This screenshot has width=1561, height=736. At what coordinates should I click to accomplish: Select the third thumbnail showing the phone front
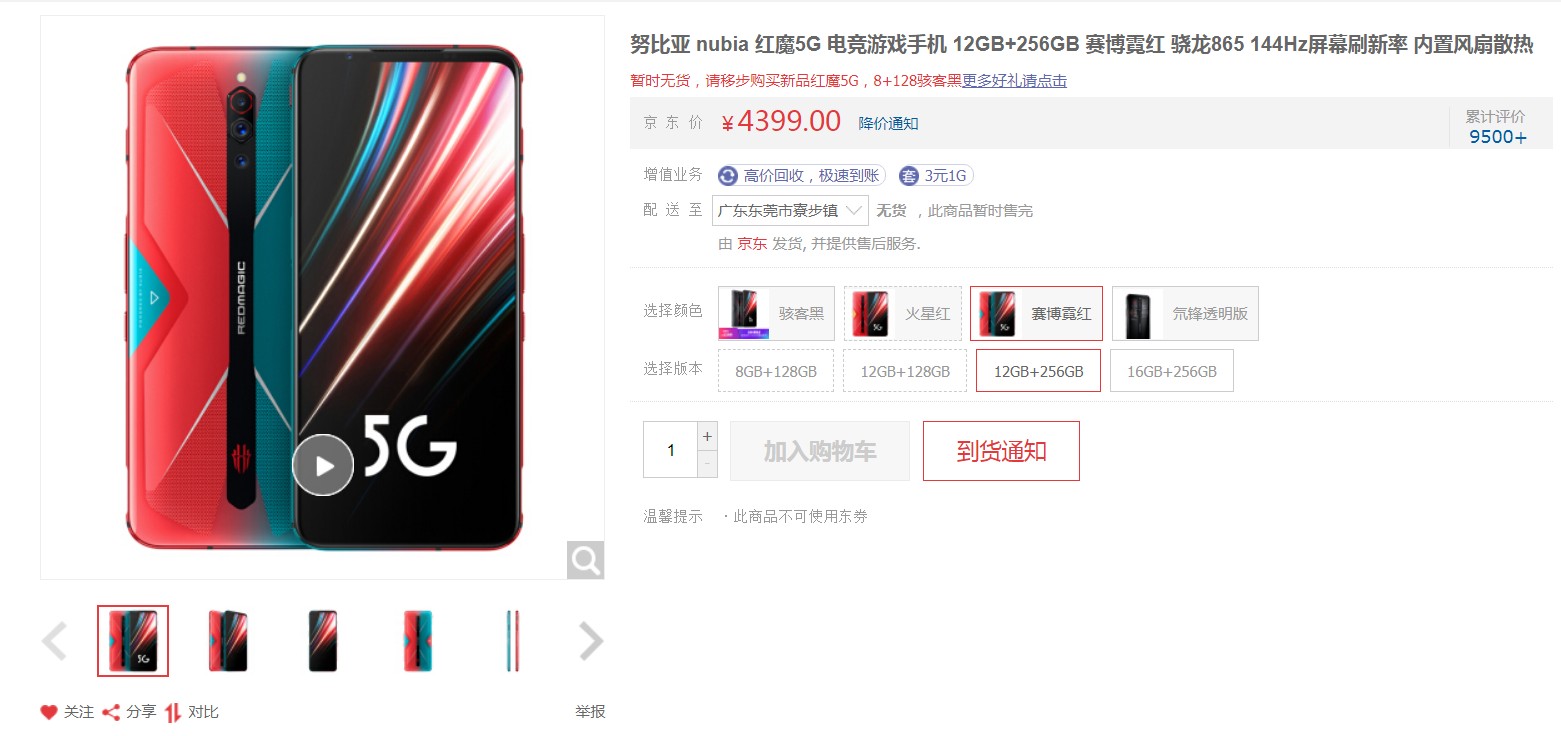point(323,641)
